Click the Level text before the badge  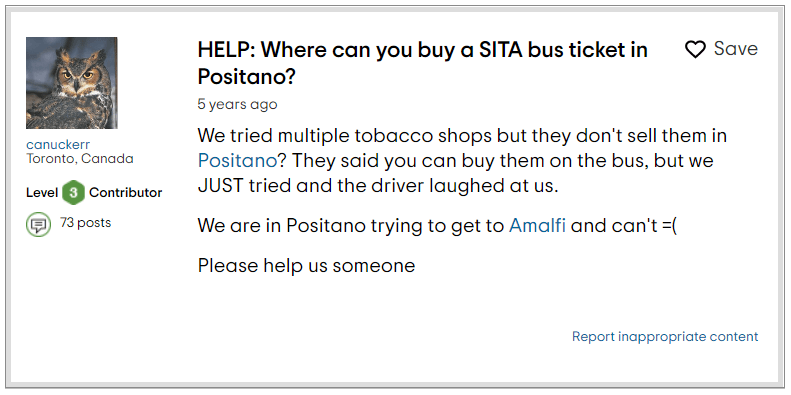42,193
